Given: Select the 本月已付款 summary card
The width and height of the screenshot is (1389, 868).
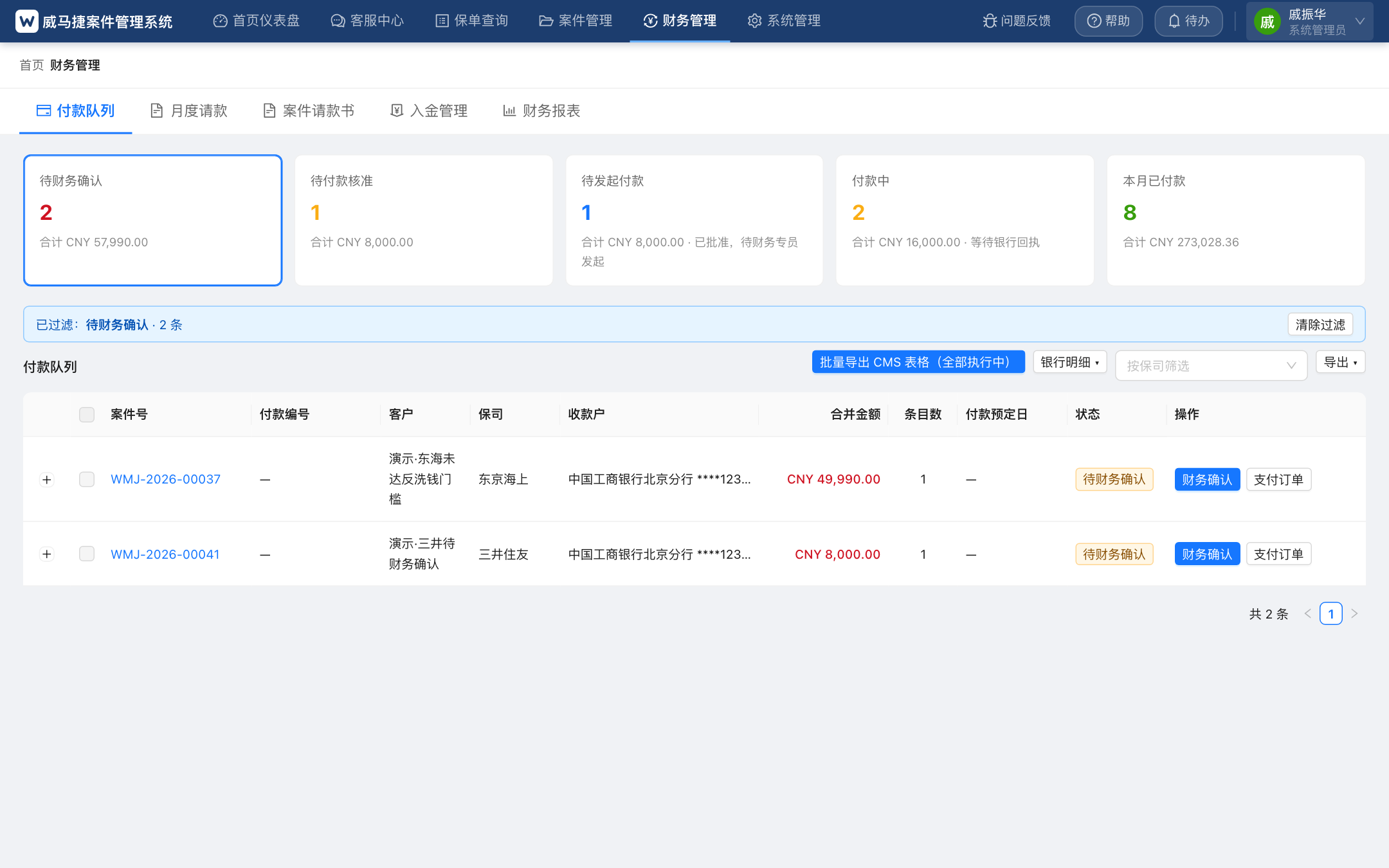Looking at the screenshot, I should point(1236,221).
